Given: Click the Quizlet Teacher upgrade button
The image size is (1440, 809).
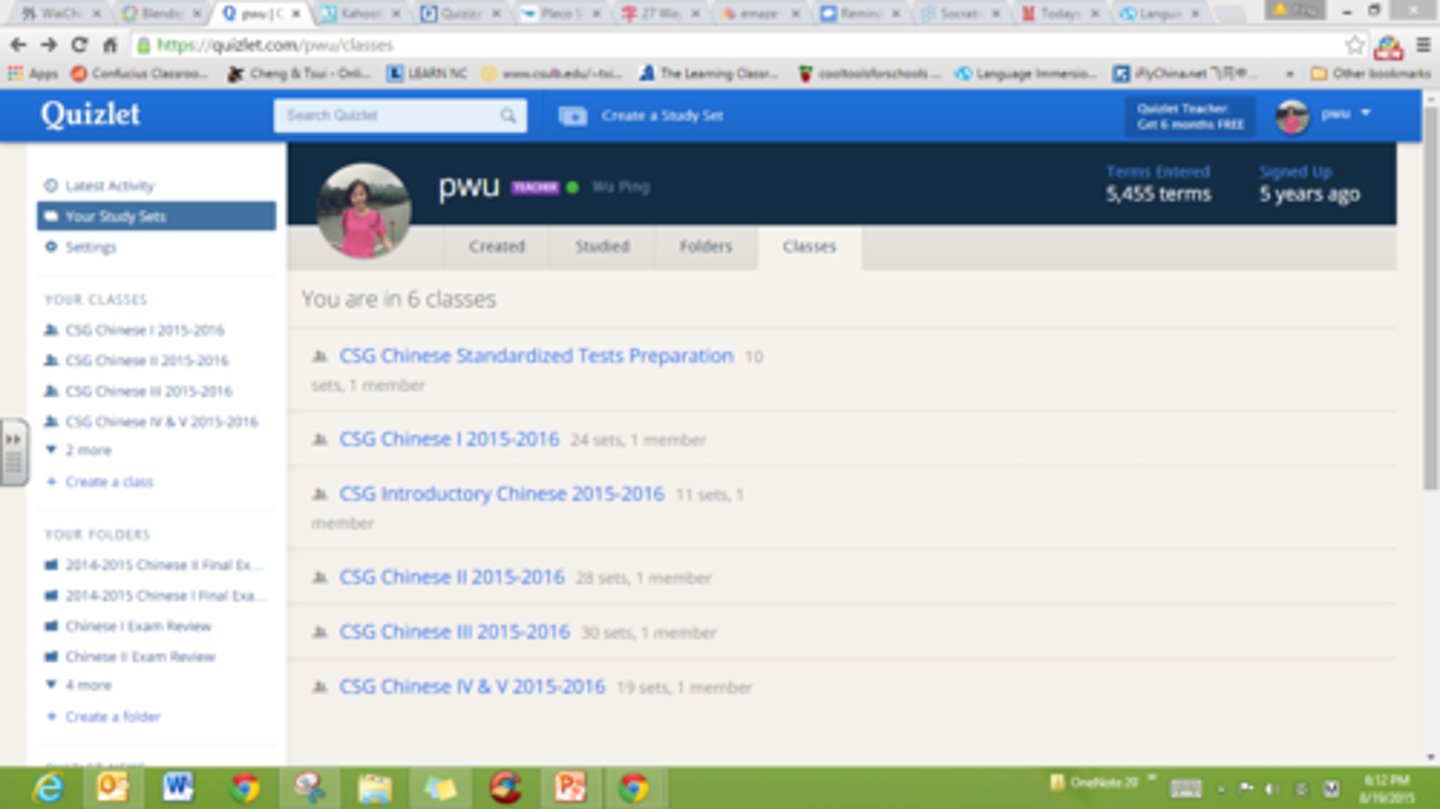Looking at the screenshot, I should point(1190,116).
